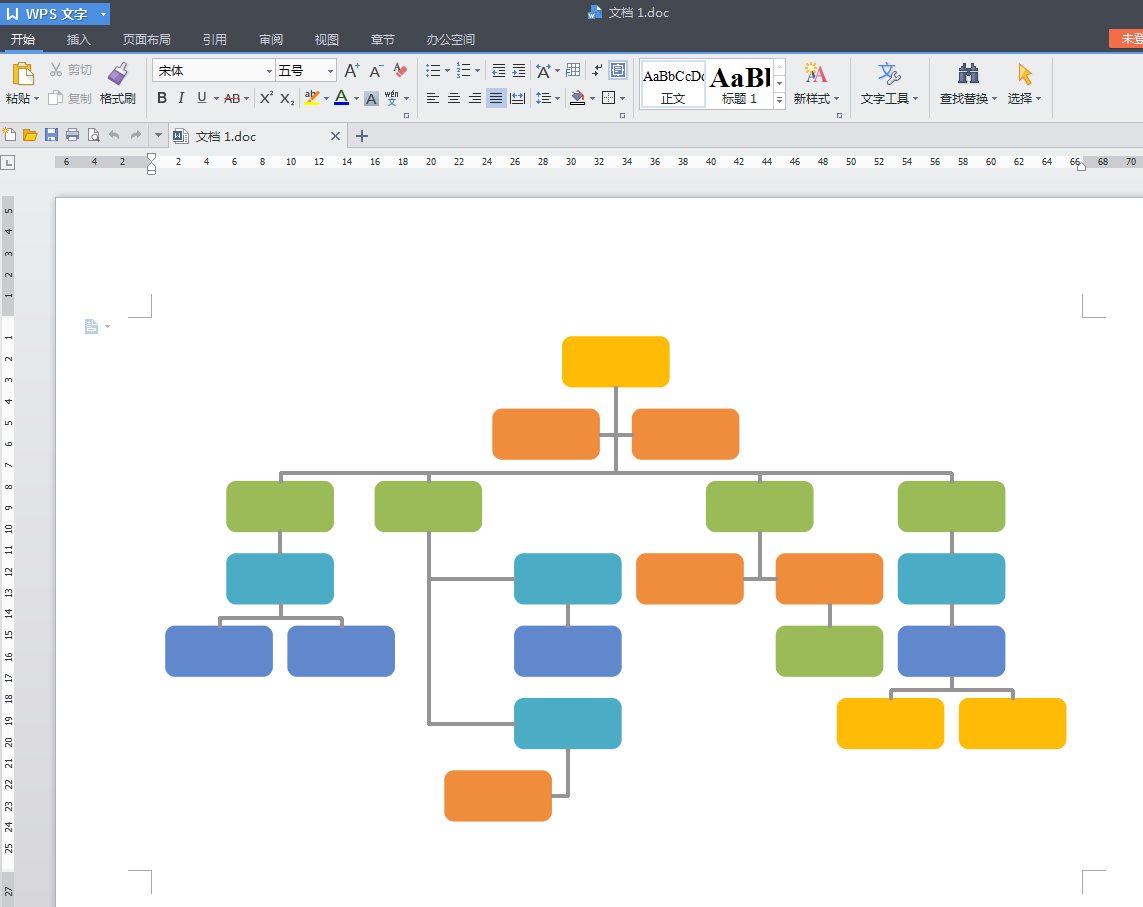Set left text alignment

[432, 98]
